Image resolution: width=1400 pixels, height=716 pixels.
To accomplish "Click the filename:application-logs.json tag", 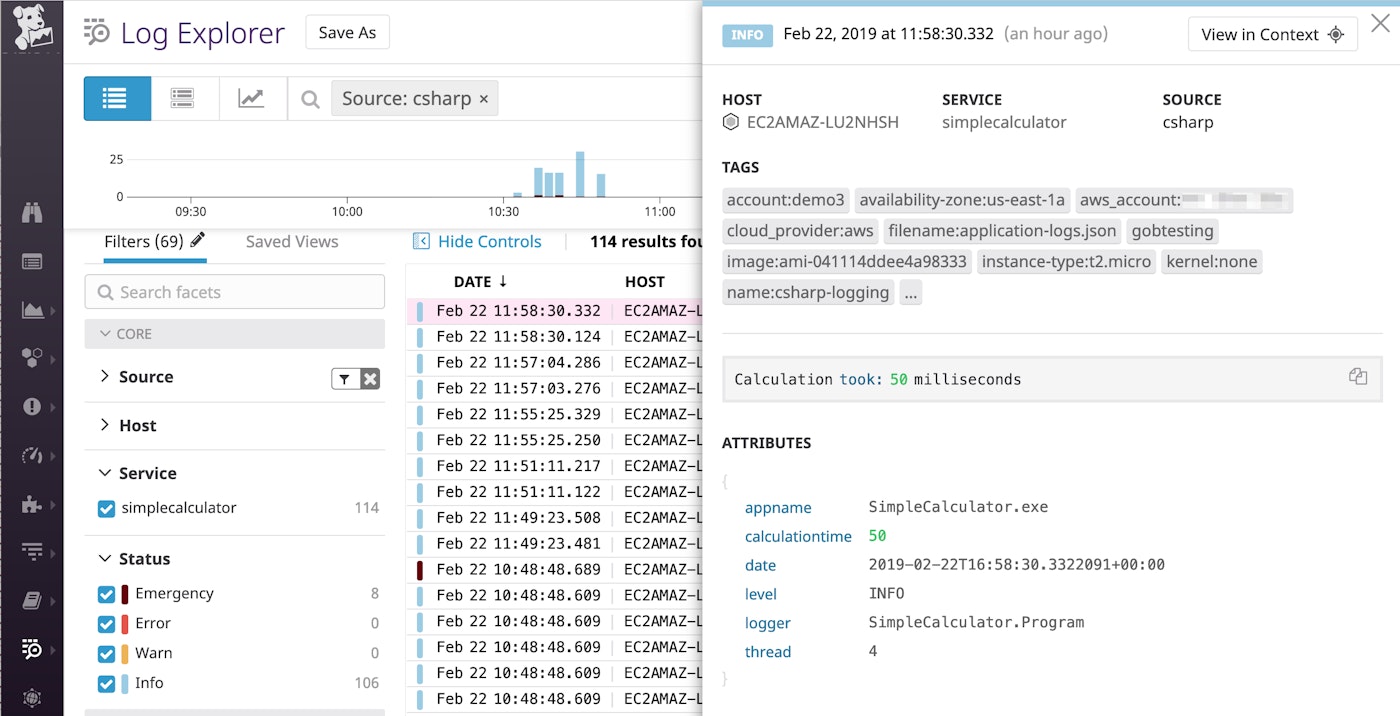I will coord(1002,231).
